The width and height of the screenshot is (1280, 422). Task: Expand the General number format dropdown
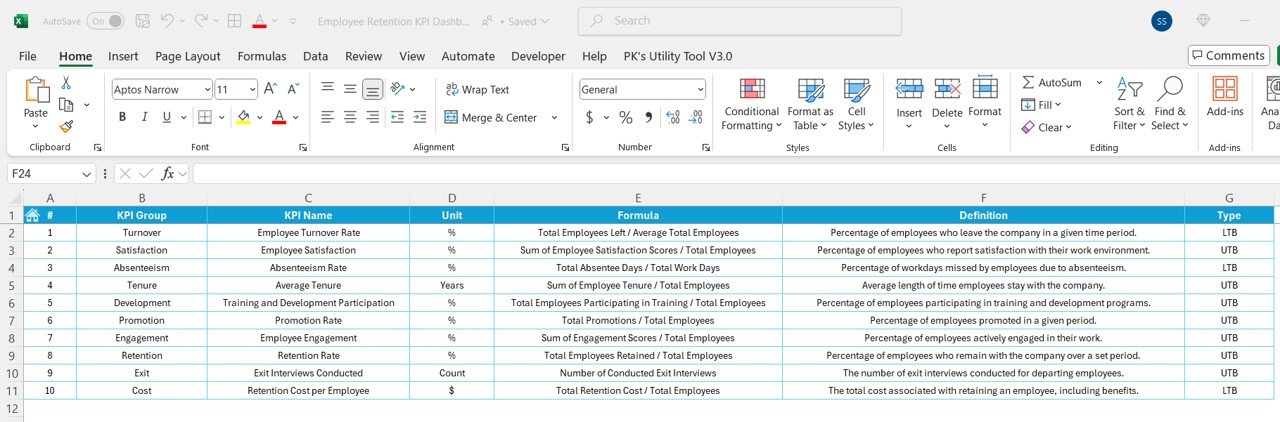pyautogui.click(x=699, y=89)
